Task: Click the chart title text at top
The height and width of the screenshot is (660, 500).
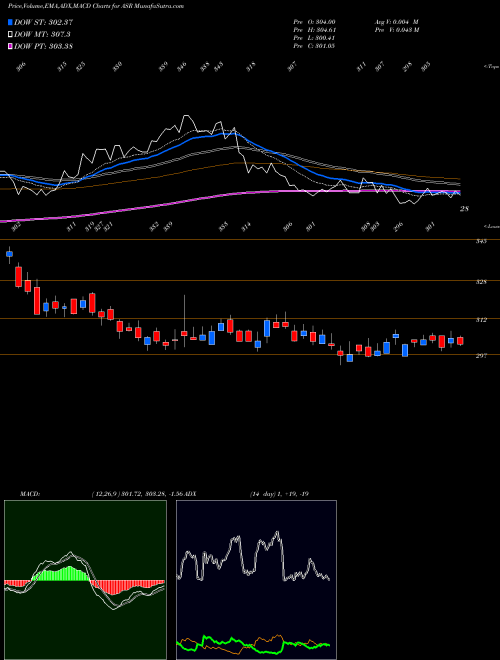Action: [x=96, y=6]
